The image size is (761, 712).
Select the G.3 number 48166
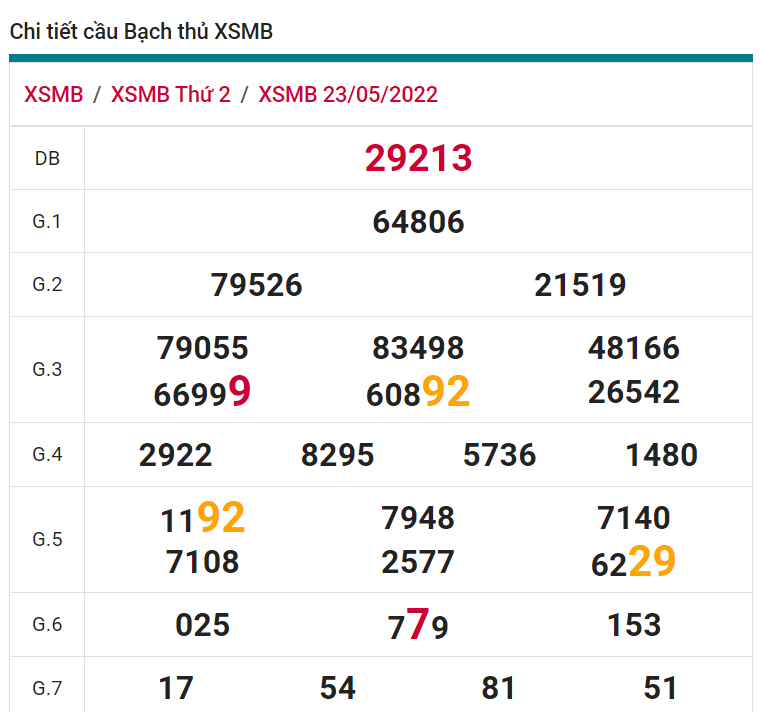[x=634, y=348]
